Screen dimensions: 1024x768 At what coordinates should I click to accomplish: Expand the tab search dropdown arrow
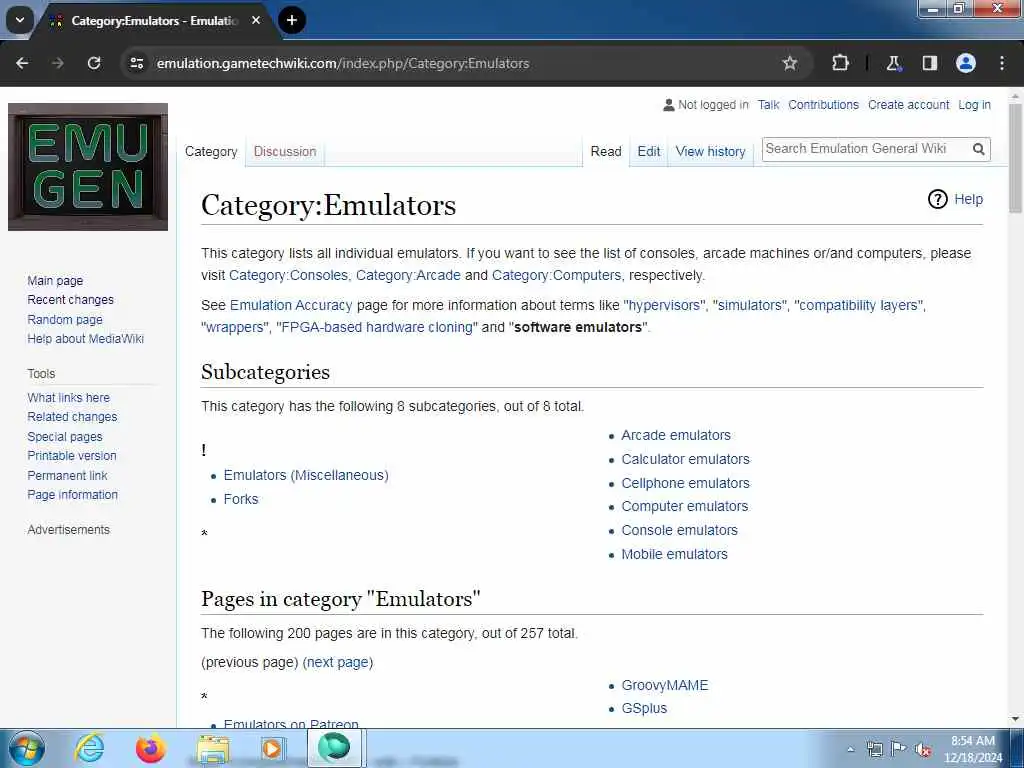[20, 20]
